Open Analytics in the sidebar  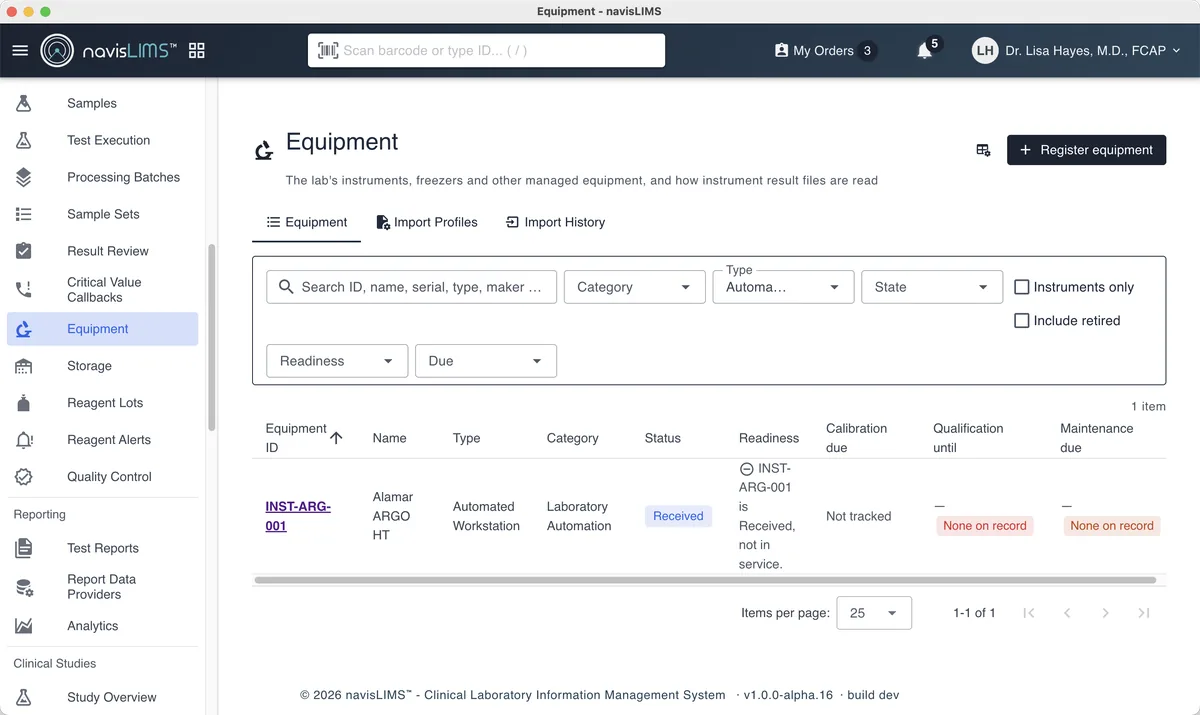coord(102,626)
